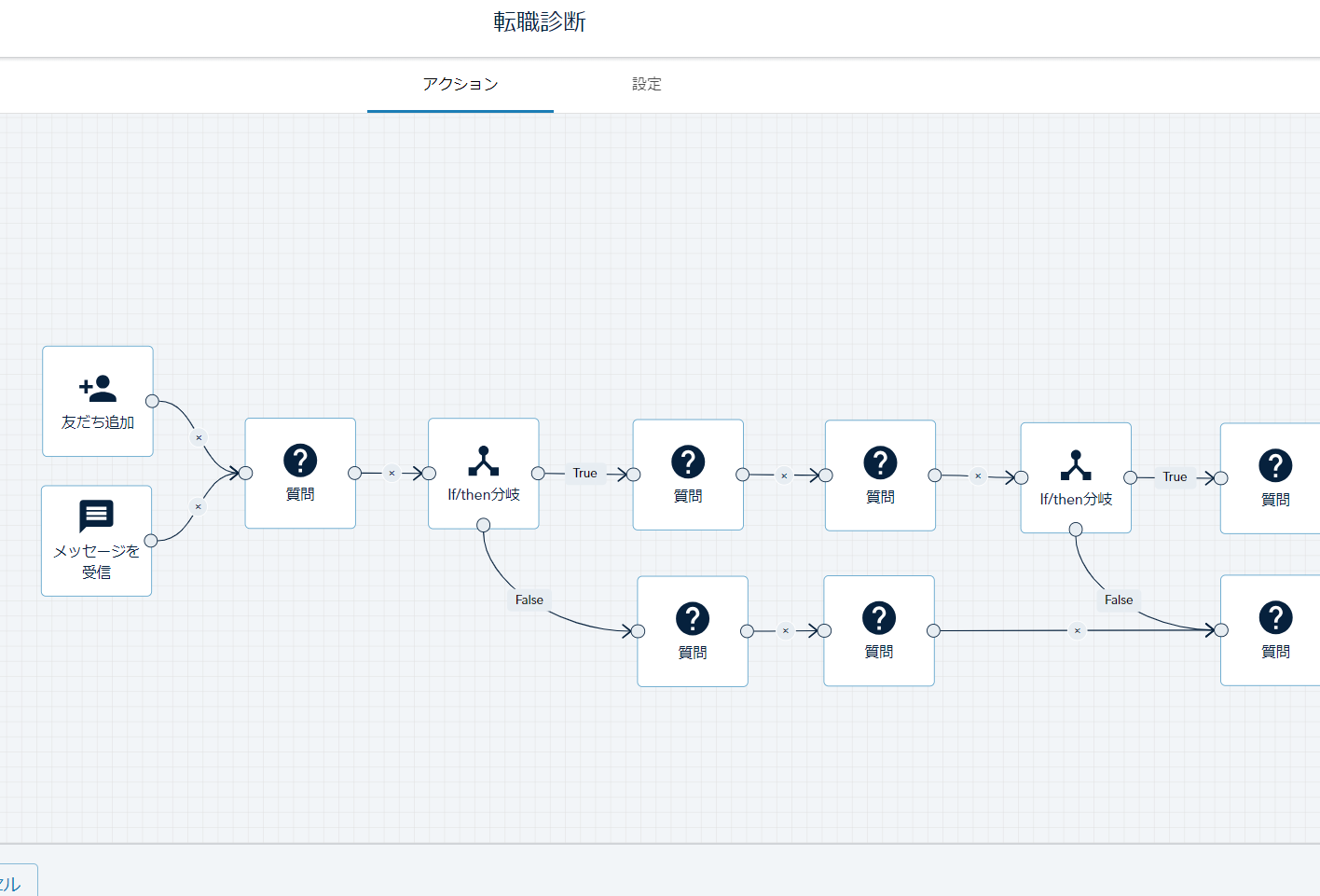Open the 質問 node after first True label

[x=688, y=475]
